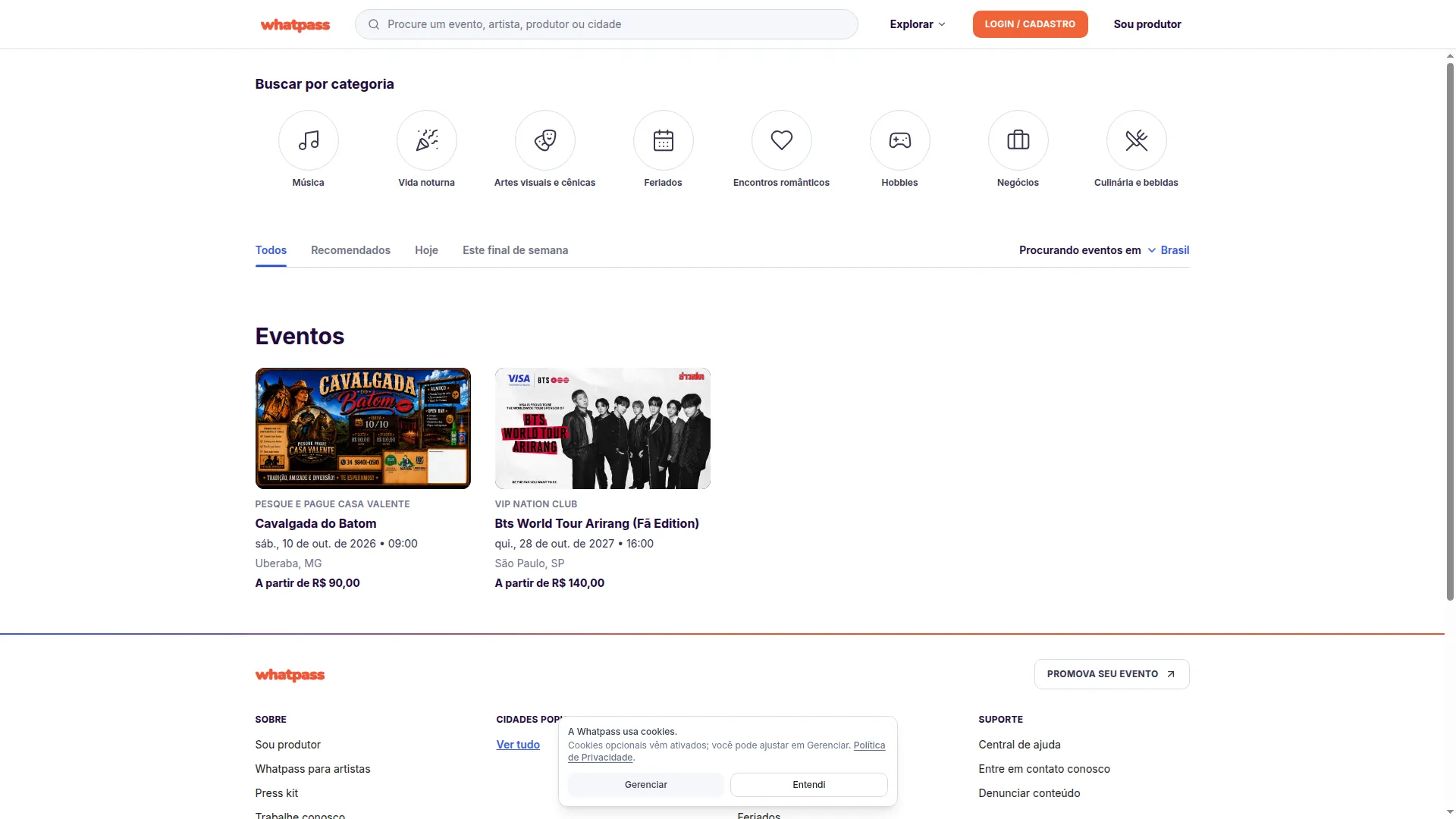The height and width of the screenshot is (819, 1456).
Task: Select the Encontros românticos heart icon
Action: pyautogui.click(x=781, y=140)
